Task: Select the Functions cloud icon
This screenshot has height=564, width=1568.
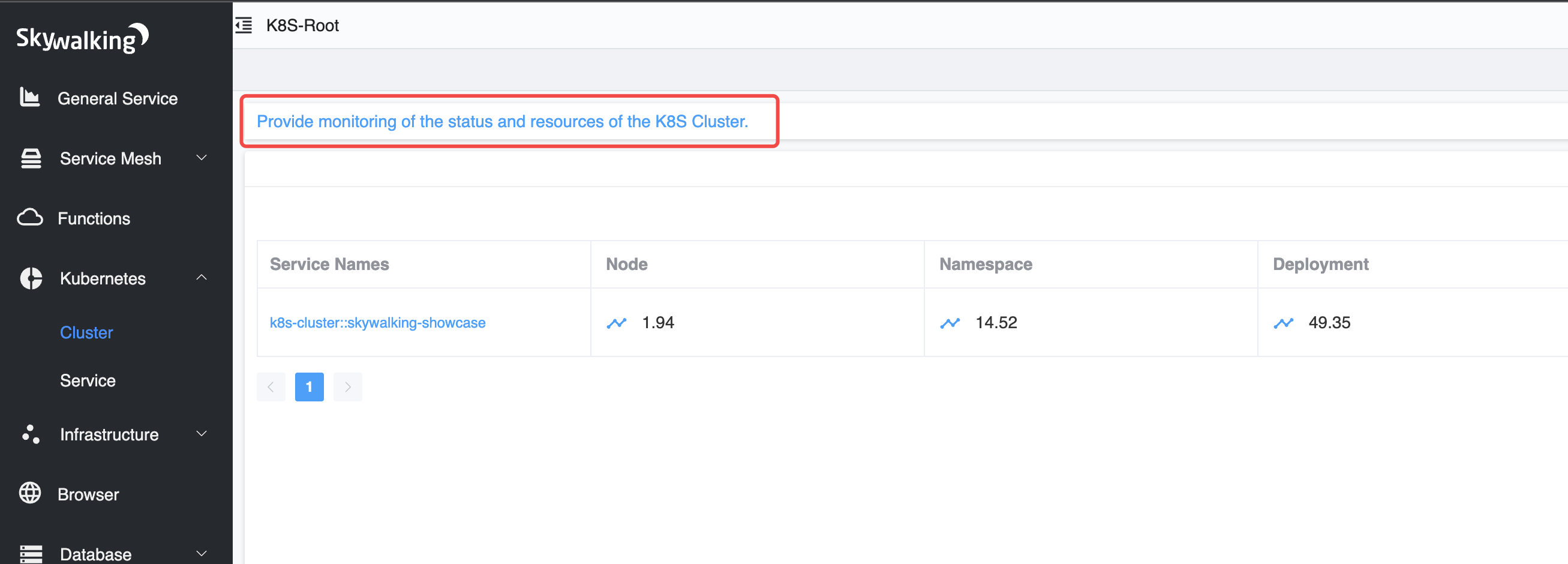Action: coord(30,217)
